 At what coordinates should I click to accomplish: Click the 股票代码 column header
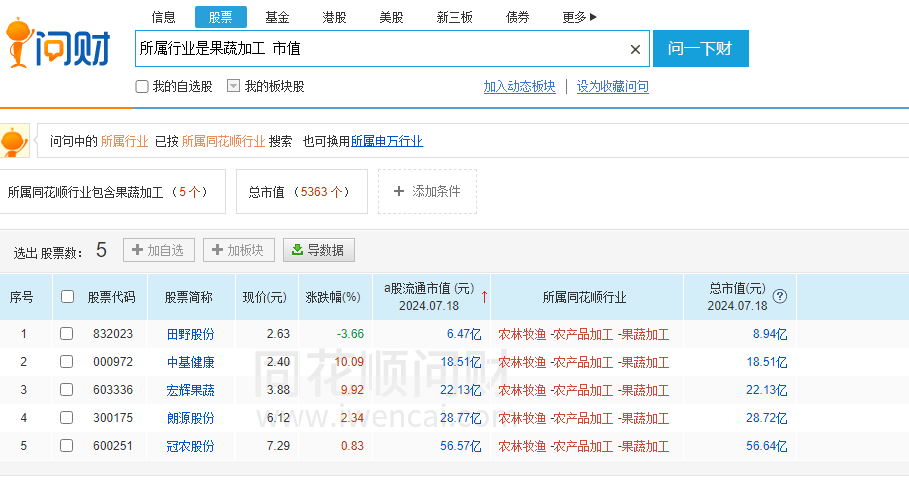[x=111, y=297]
